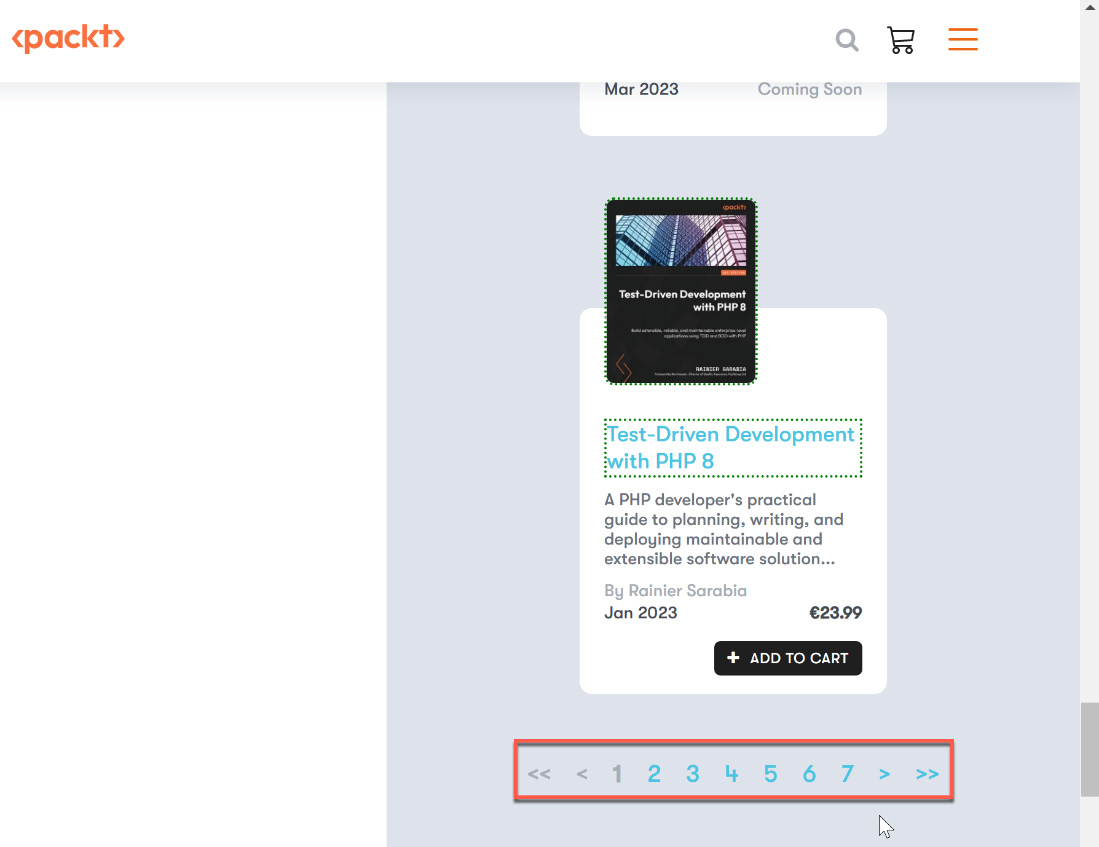Open the shopping cart
The image size is (1099, 847).
(901, 40)
